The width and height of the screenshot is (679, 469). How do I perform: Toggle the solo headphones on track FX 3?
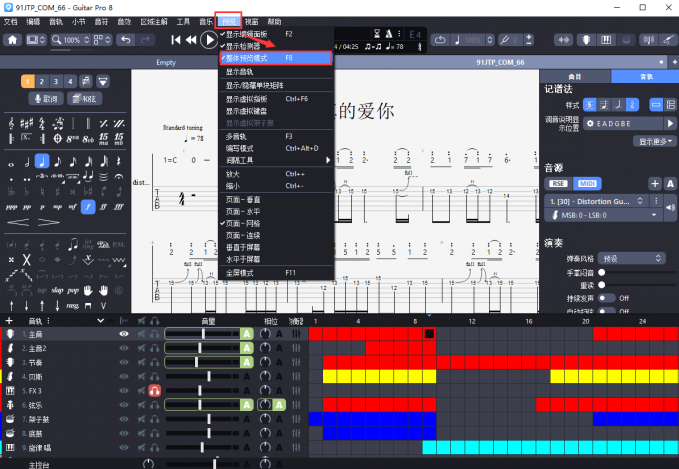coord(155,390)
